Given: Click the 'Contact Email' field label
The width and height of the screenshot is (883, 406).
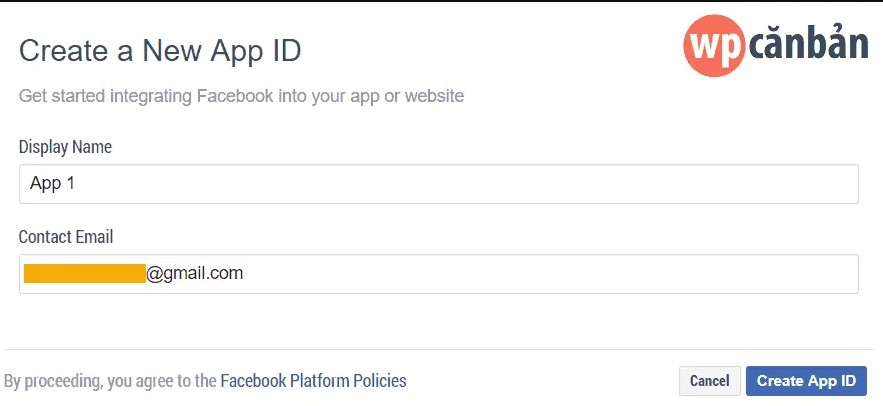Looking at the screenshot, I should click(66, 237).
